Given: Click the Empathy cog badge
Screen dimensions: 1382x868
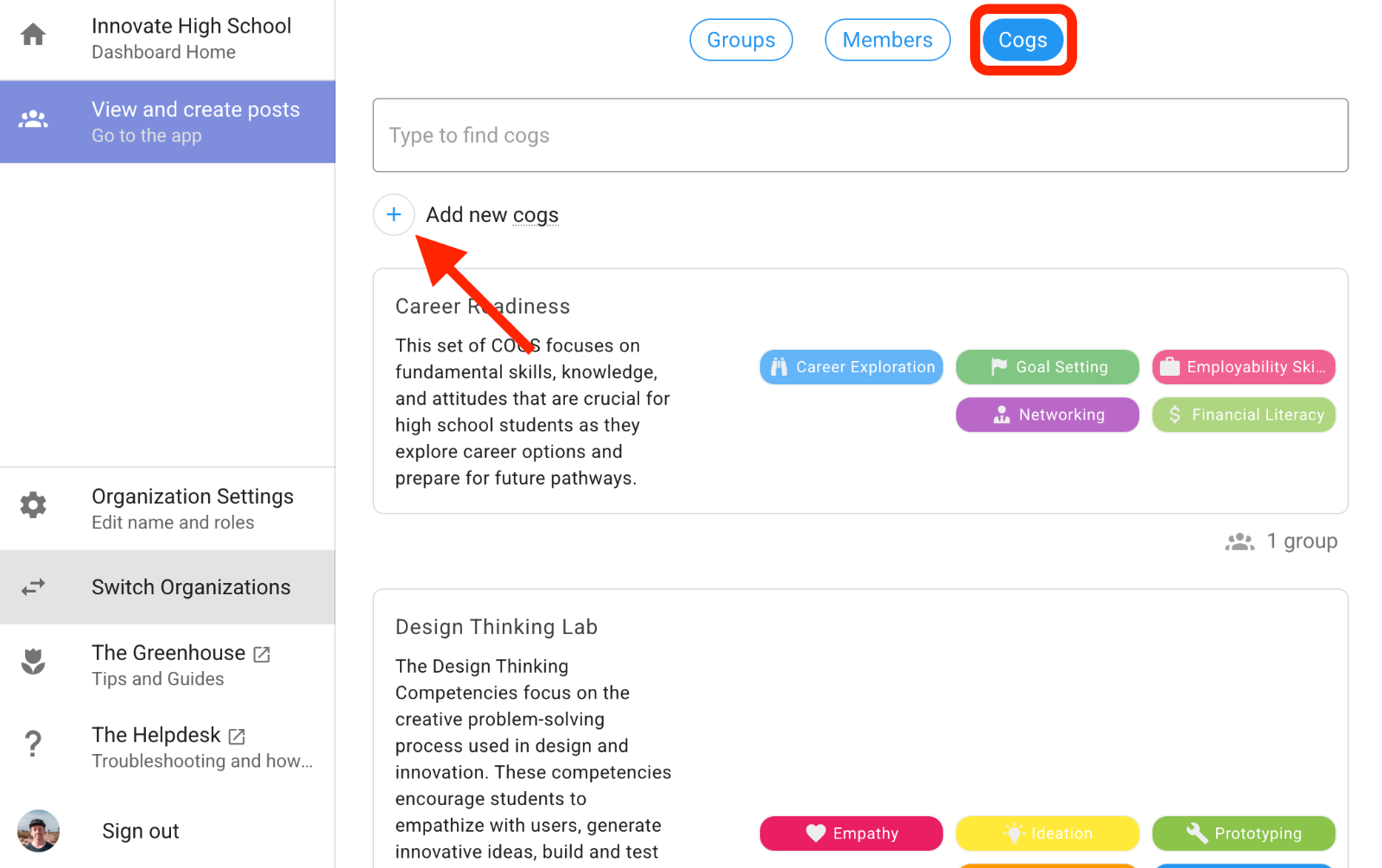Looking at the screenshot, I should pos(850,833).
